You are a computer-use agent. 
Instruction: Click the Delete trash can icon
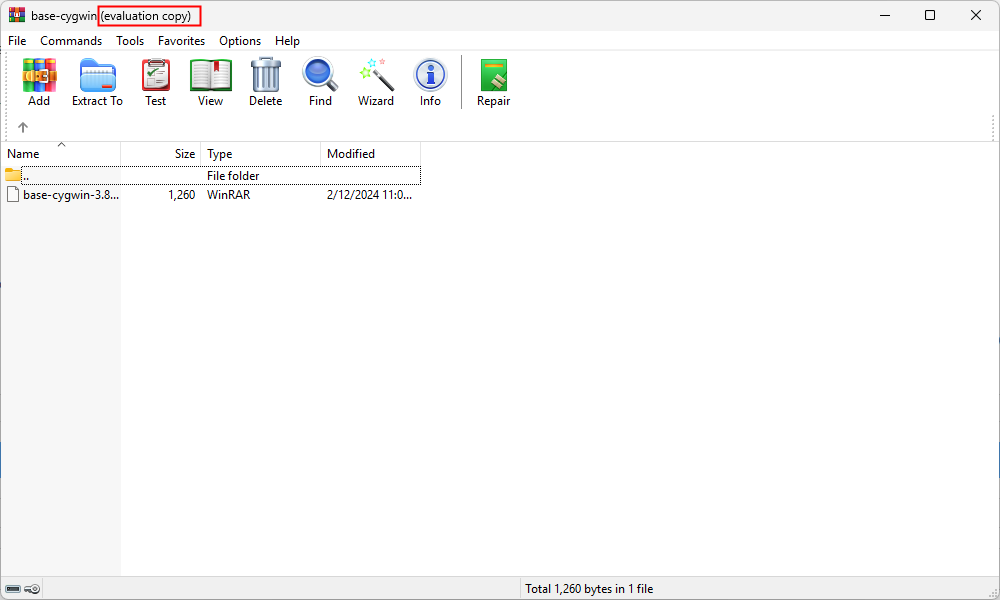(265, 75)
